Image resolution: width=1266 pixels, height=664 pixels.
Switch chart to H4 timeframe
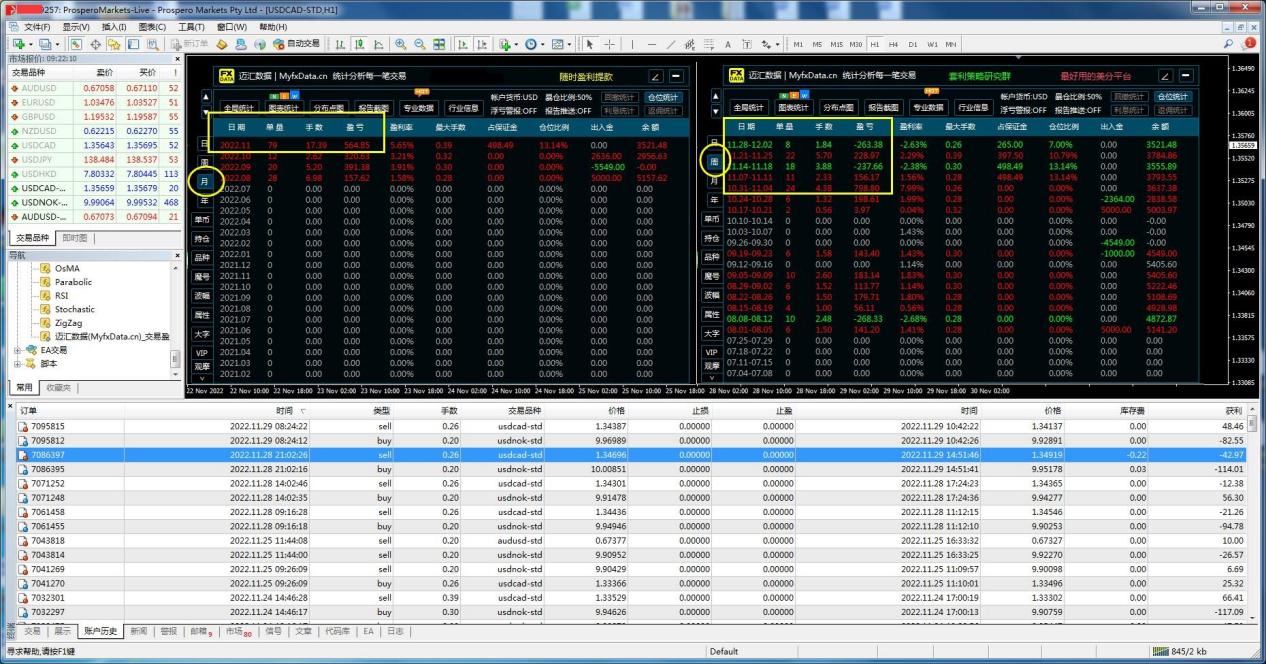click(893, 44)
